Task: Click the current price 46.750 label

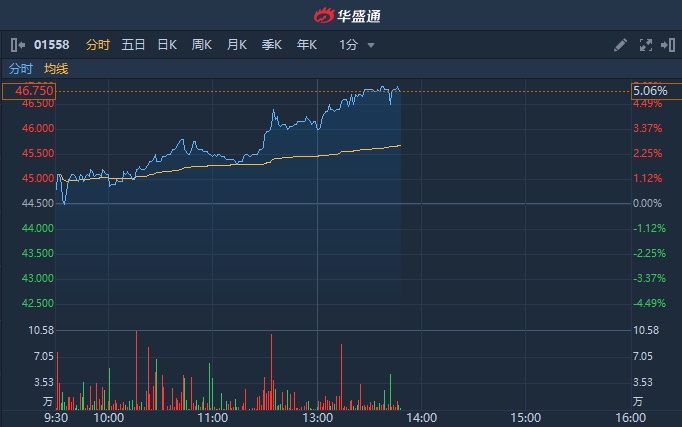Action: click(x=28, y=91)
